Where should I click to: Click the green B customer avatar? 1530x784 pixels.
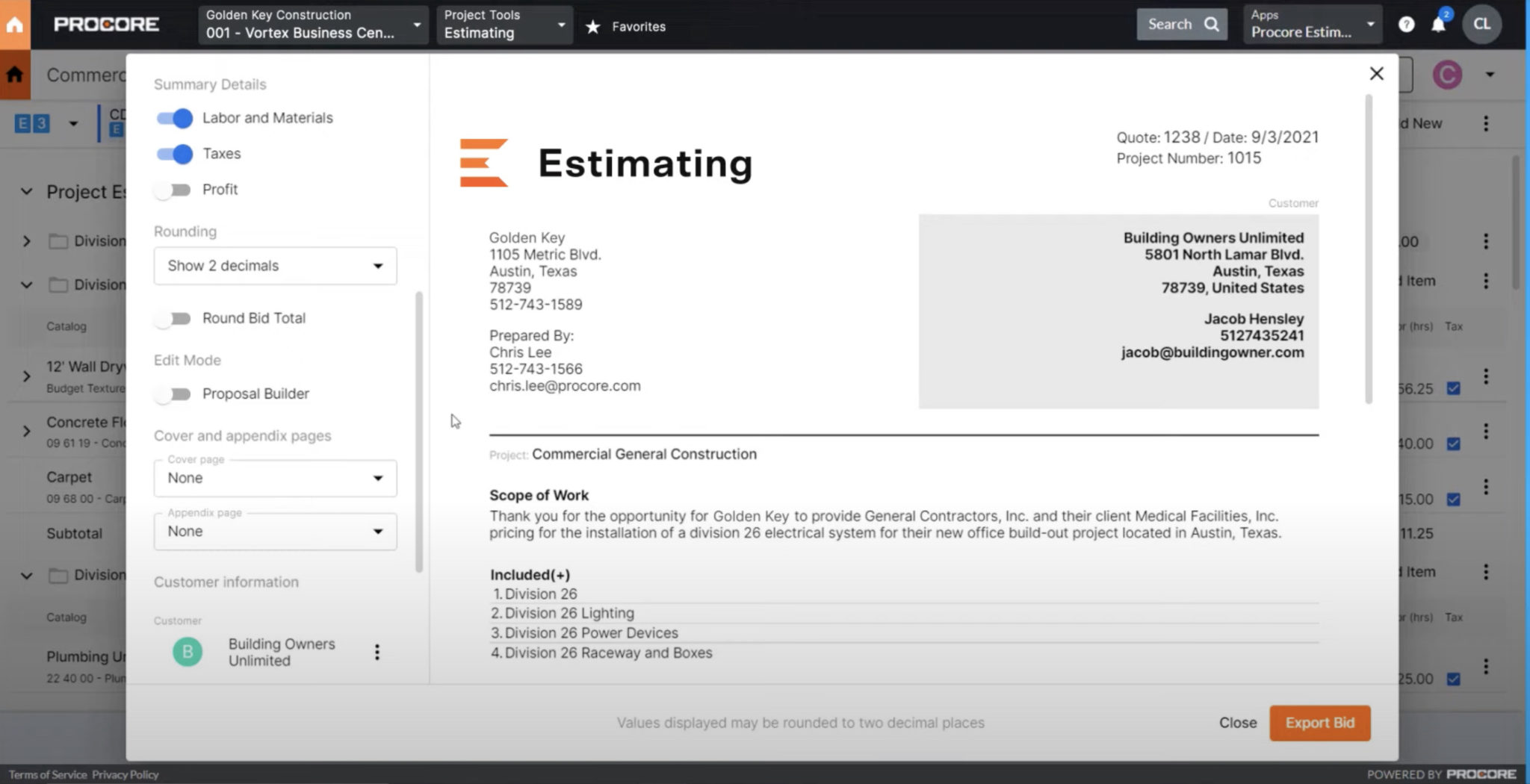pos(188,652)
